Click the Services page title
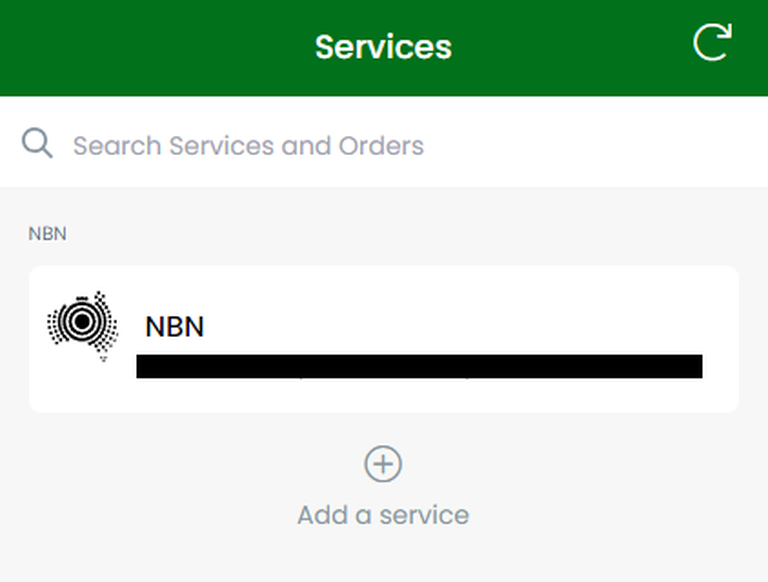Image resolution: width=768 pixels, height=582 pixels. (383, 47)
